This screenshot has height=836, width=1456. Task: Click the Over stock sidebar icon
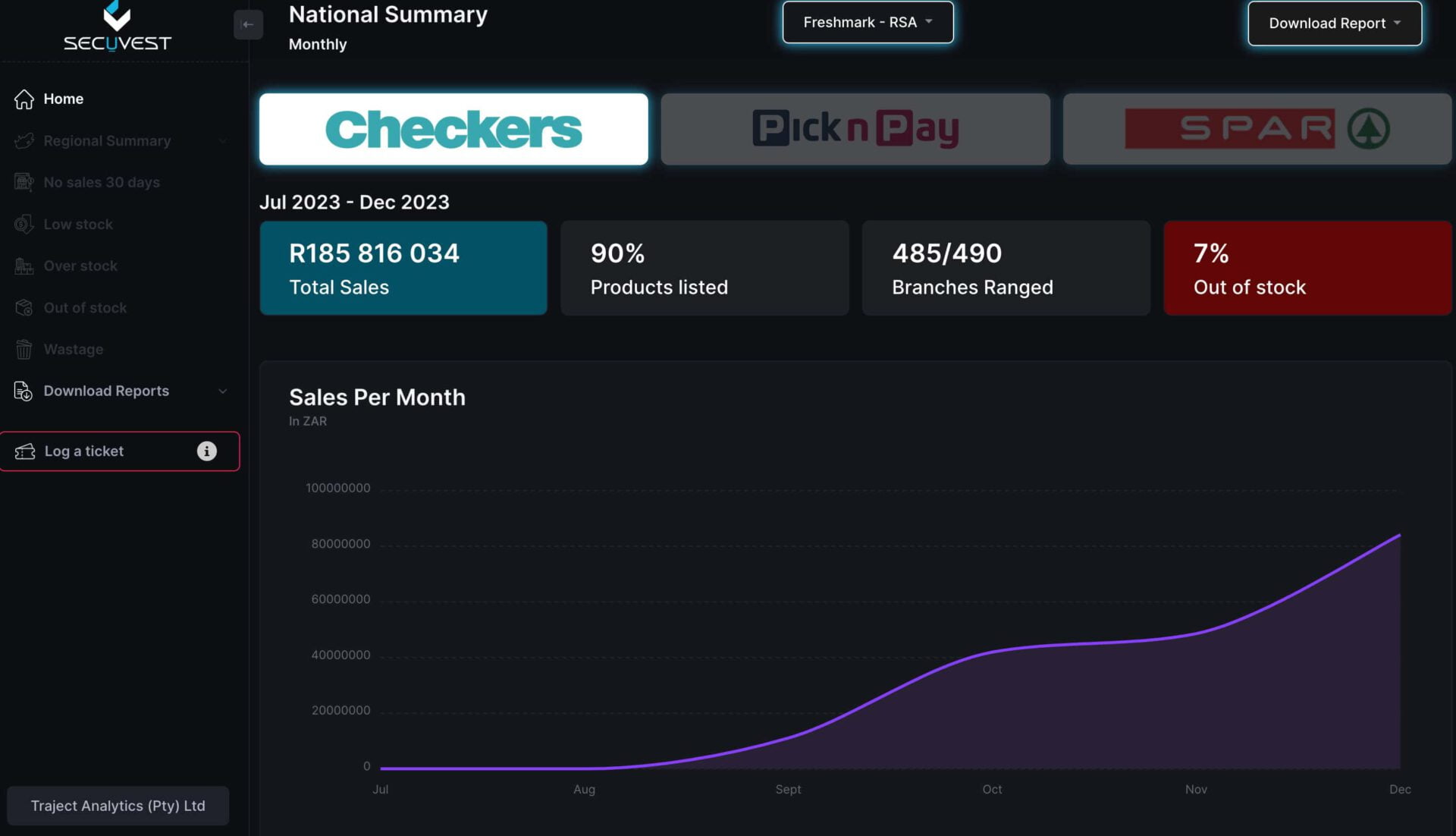point(24,266)
